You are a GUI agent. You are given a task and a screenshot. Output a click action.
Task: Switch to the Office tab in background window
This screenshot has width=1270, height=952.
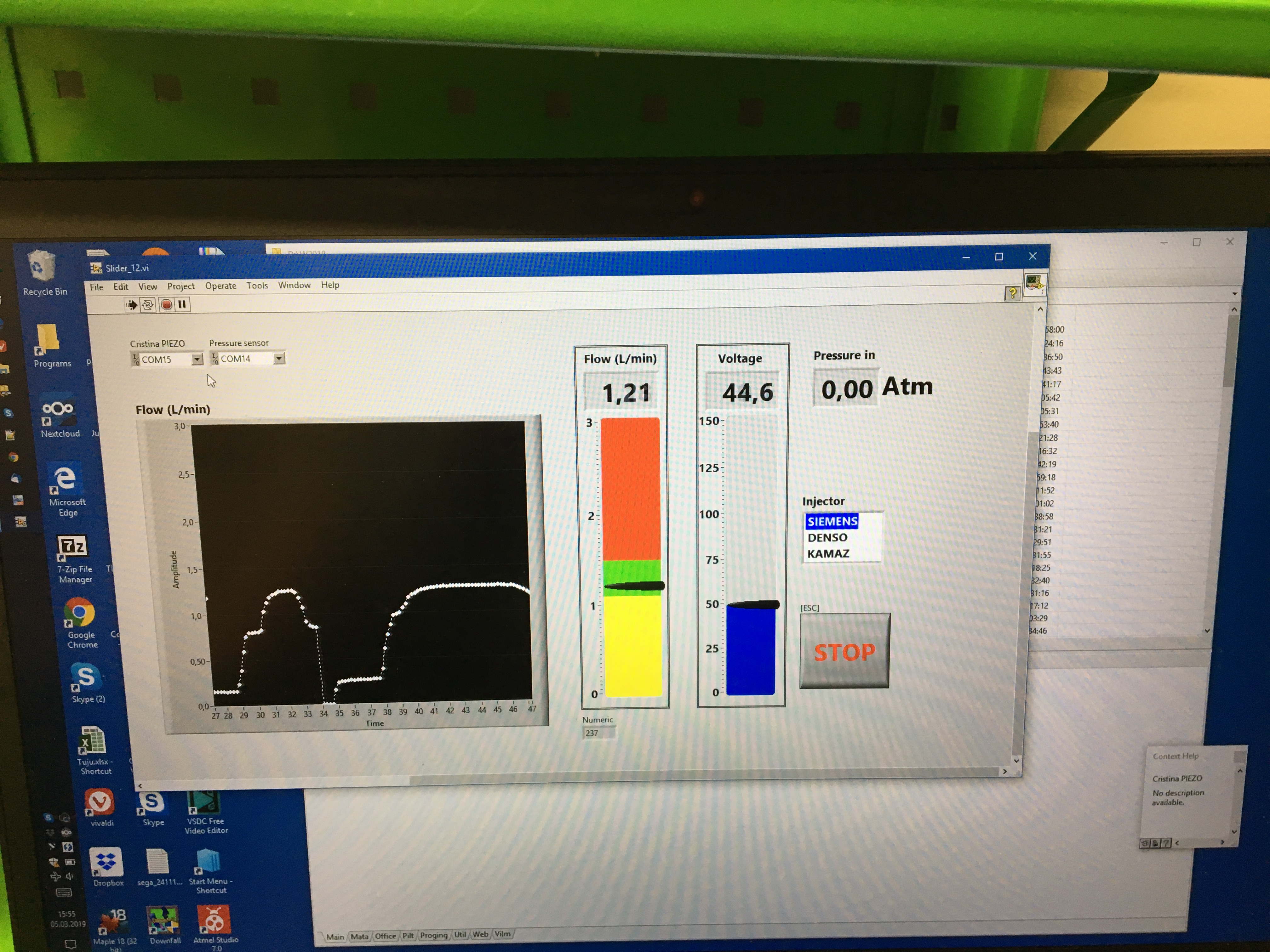385,936
